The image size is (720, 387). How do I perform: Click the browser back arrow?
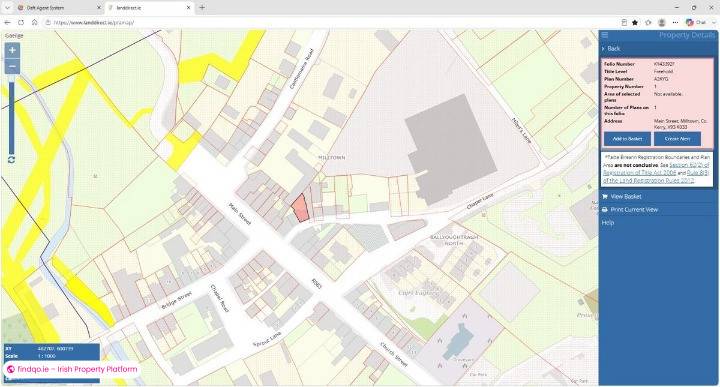pos(7,22)
